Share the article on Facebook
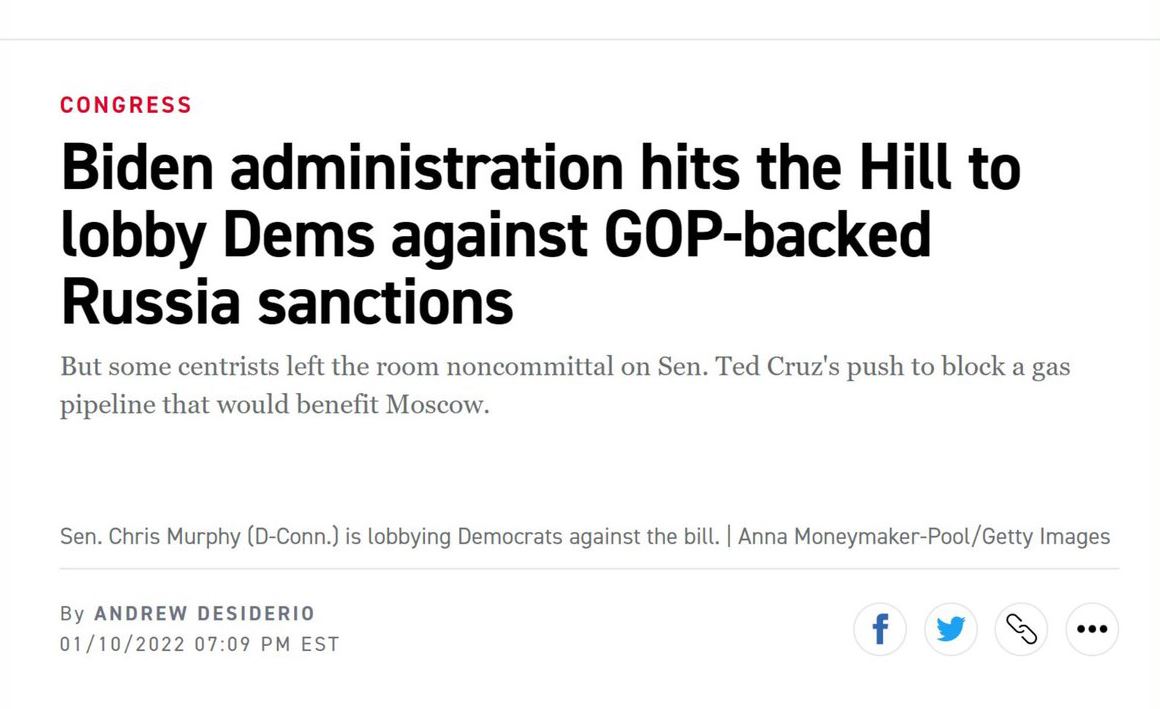The height and width of the screenshot is (709, 1160). (x=880, y=629)
